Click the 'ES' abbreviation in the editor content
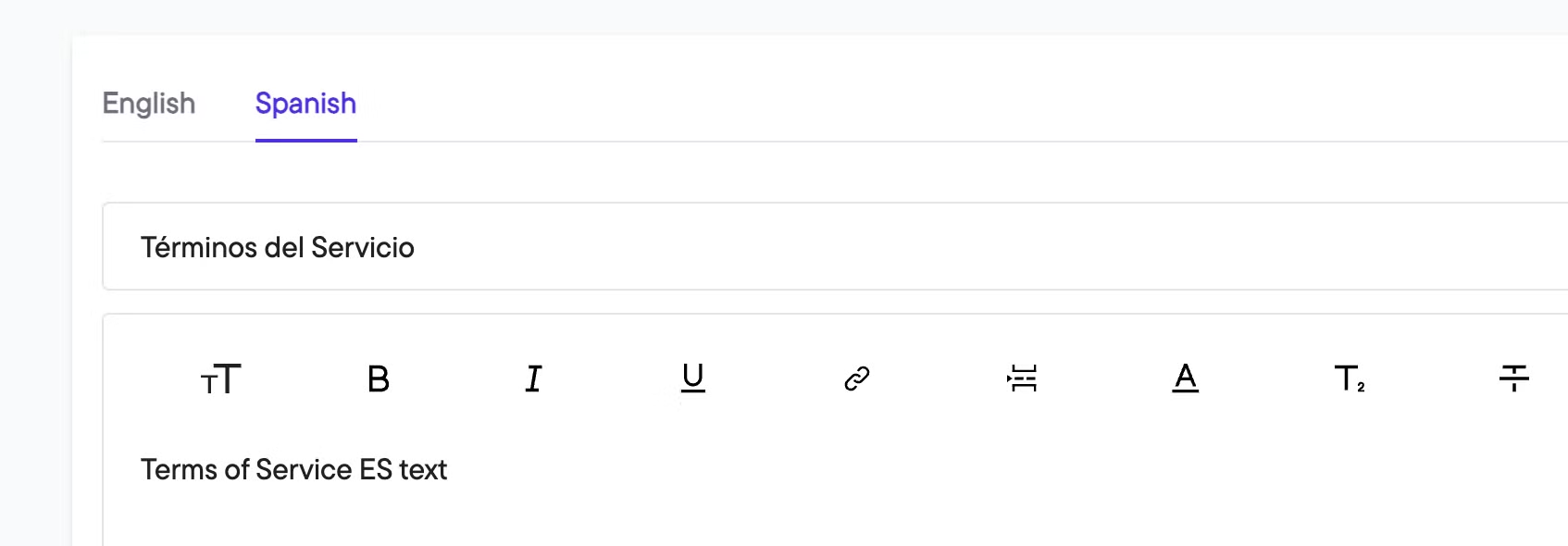 click(x=376, y=469)
